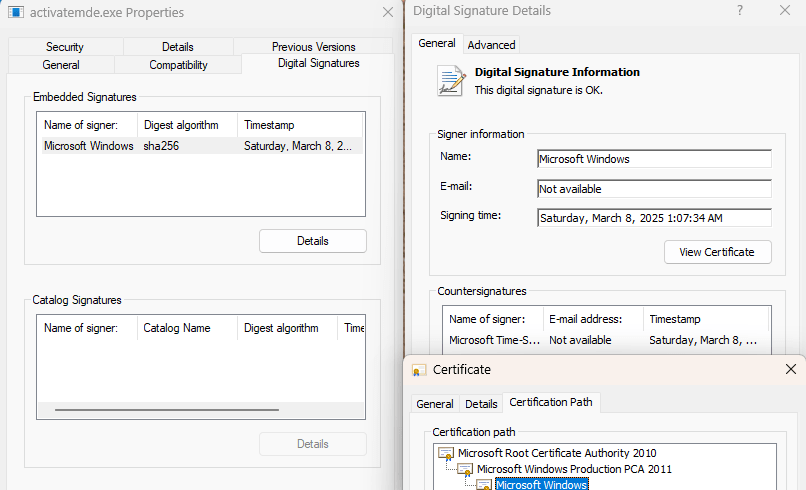Click the E-mail Not available field
This screenshot has width=806, height=490.
pyautogui.click(x=654, y=189)
